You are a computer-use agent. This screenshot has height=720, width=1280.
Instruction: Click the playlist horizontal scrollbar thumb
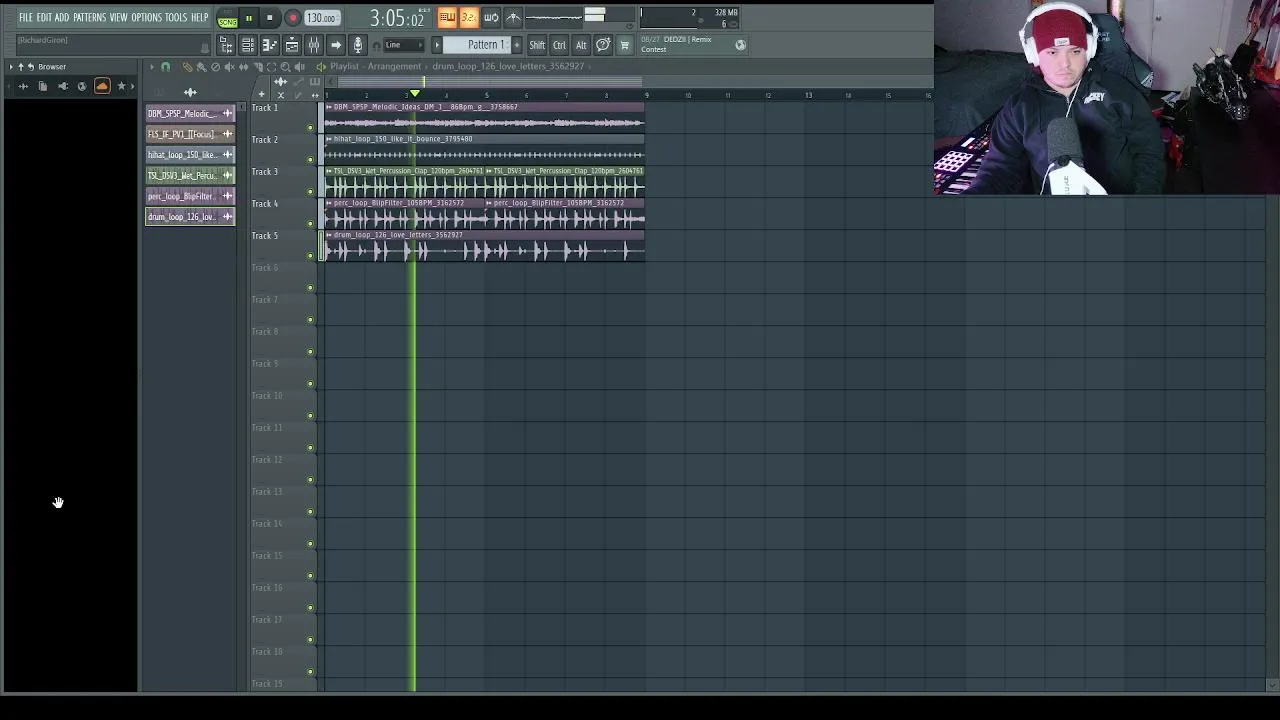coord(490,81)
